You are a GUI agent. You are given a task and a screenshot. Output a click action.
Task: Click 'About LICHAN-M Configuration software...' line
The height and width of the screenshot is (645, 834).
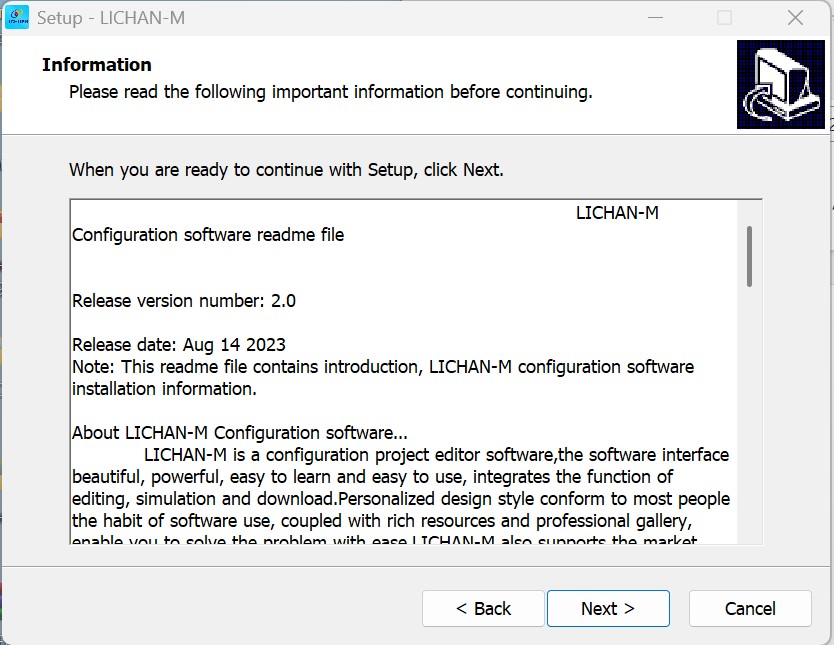[x=240, y=433]
